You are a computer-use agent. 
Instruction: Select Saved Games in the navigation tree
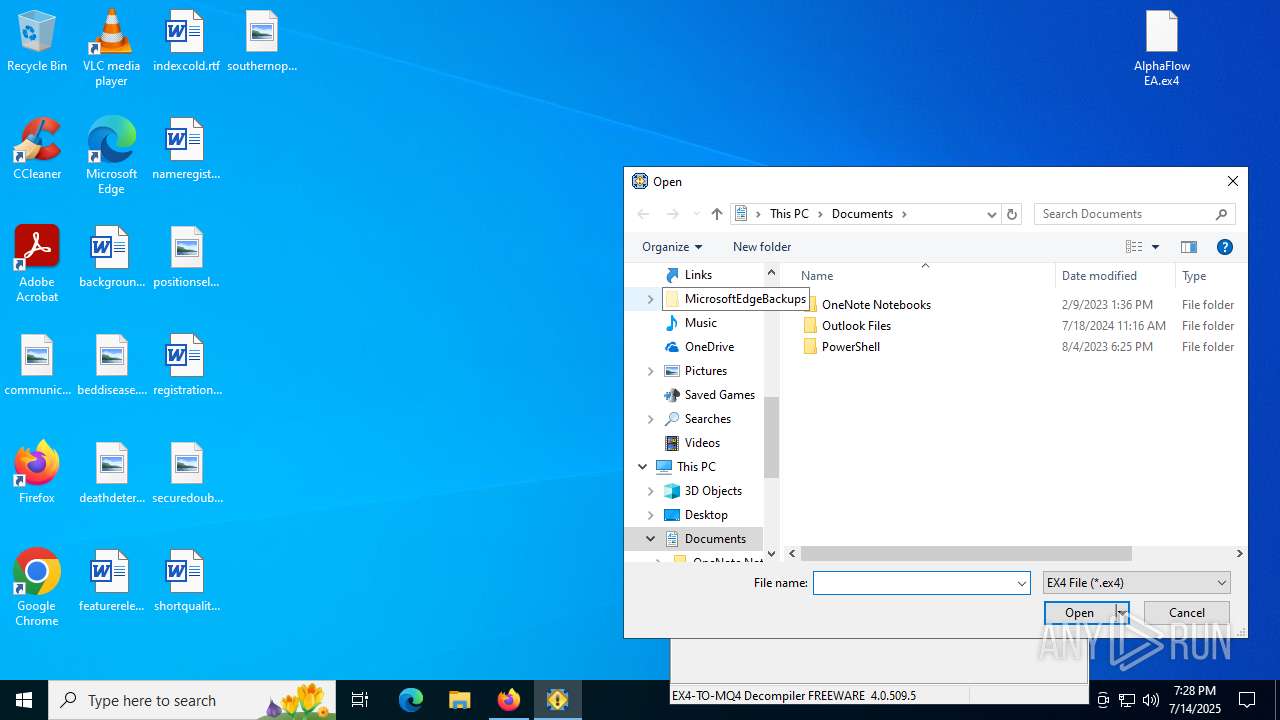point(719,395)
